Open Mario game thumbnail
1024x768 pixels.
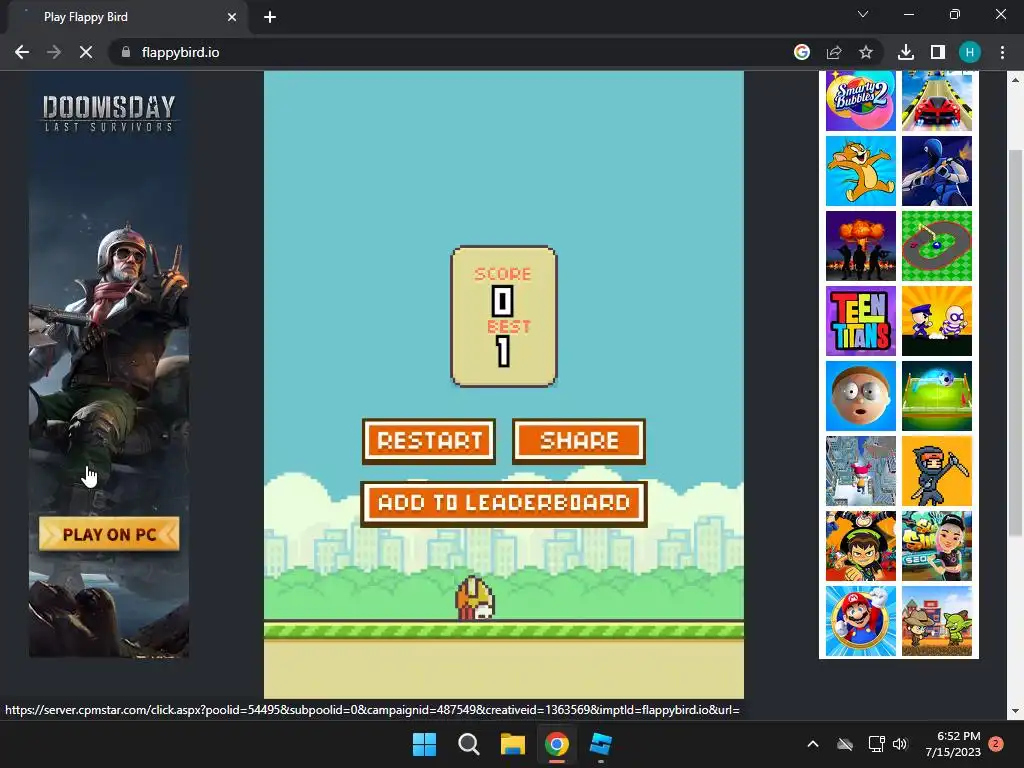(861, 621)
